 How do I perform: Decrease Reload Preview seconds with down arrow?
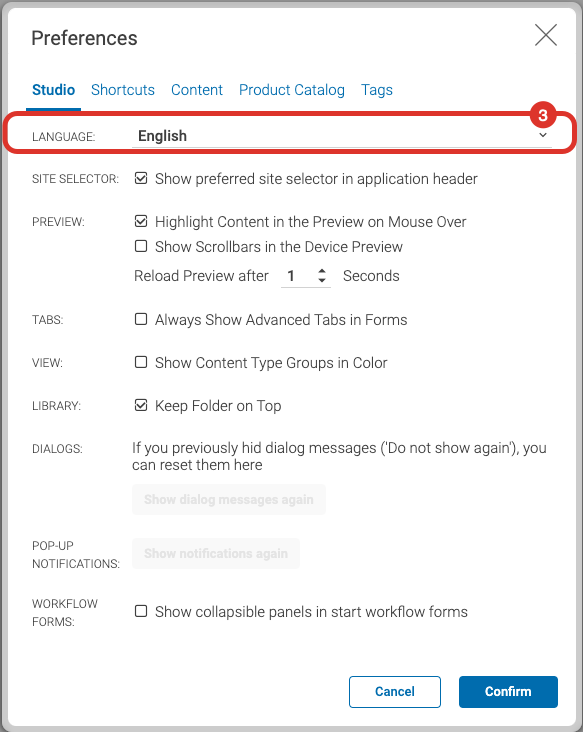(322, 280)
